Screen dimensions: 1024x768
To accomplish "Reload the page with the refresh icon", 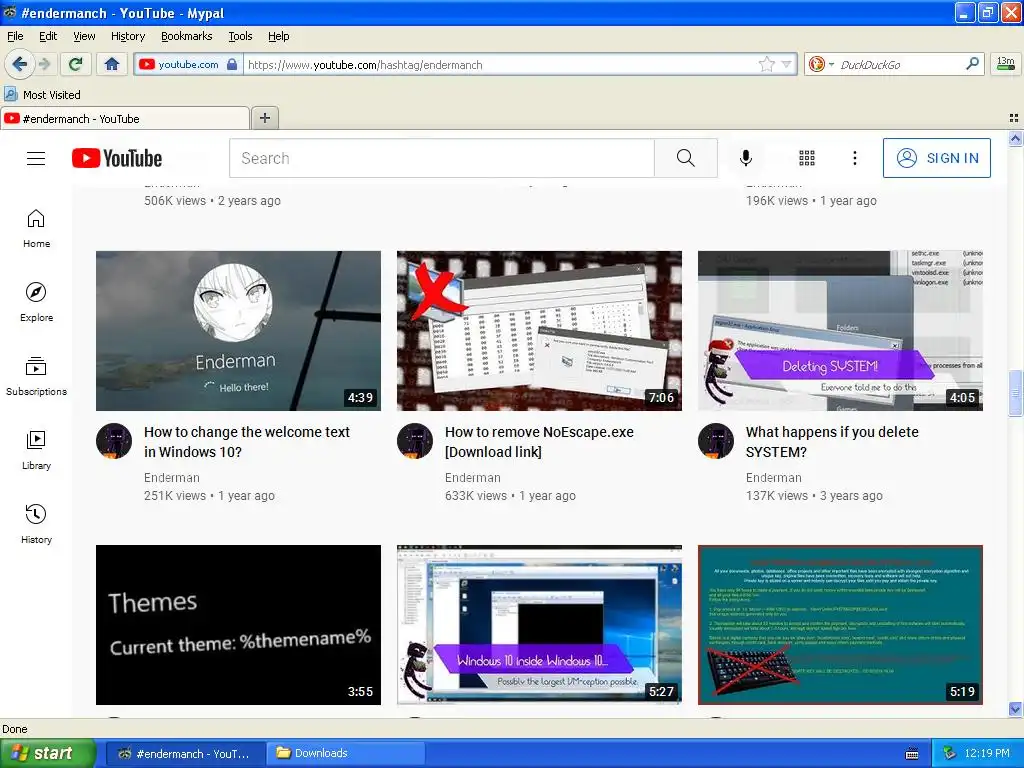I will pyautogui.click(x=76, y=64).
